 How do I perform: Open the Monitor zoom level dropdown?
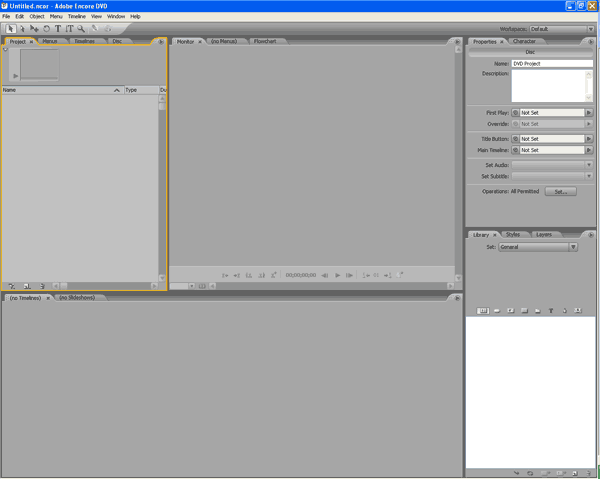(x=191, y=286)
